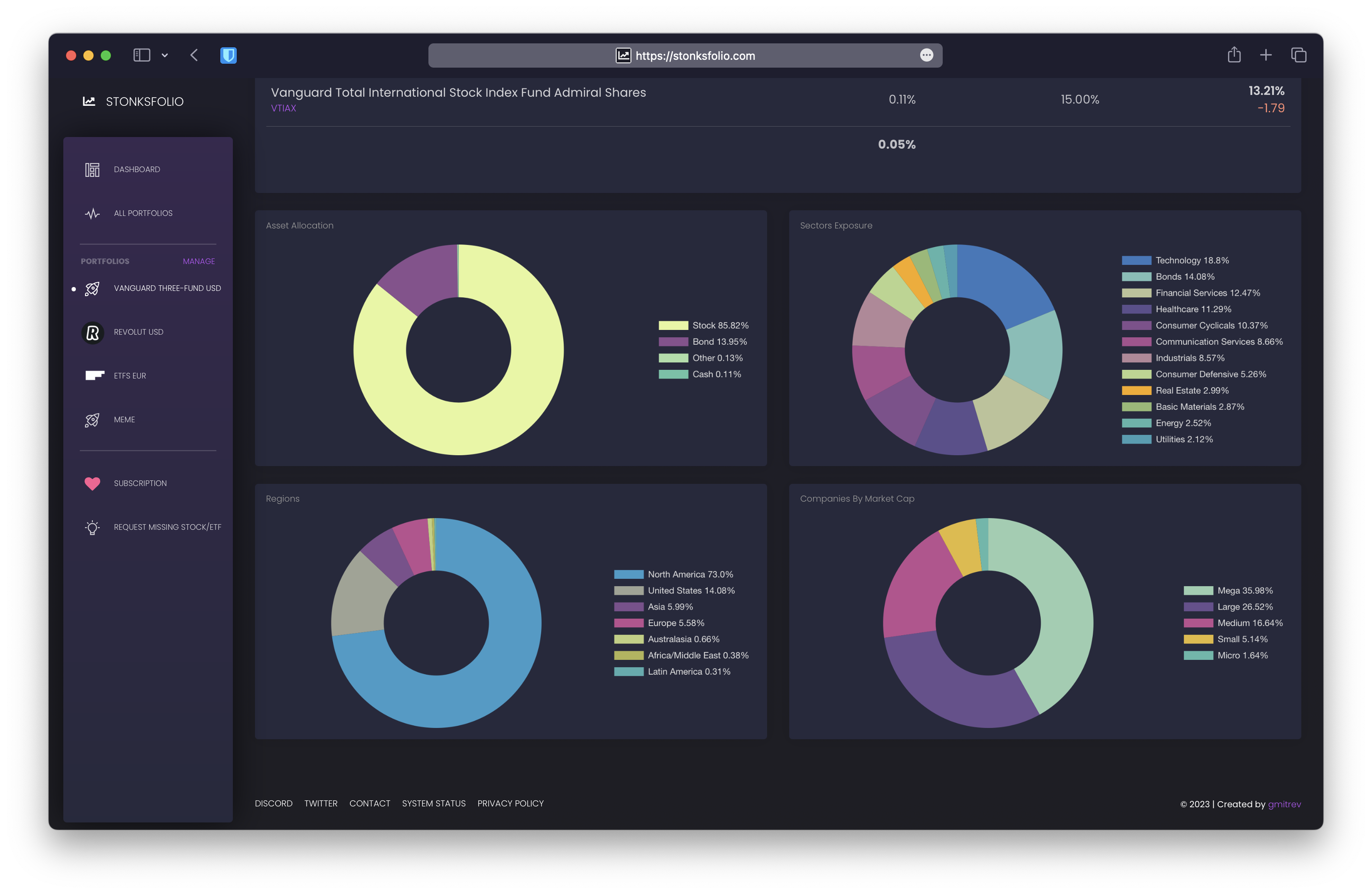This screenshot has height=894, width=1372.
Task: Open the Dashboard menu item
Action: [x=137, y=170]
